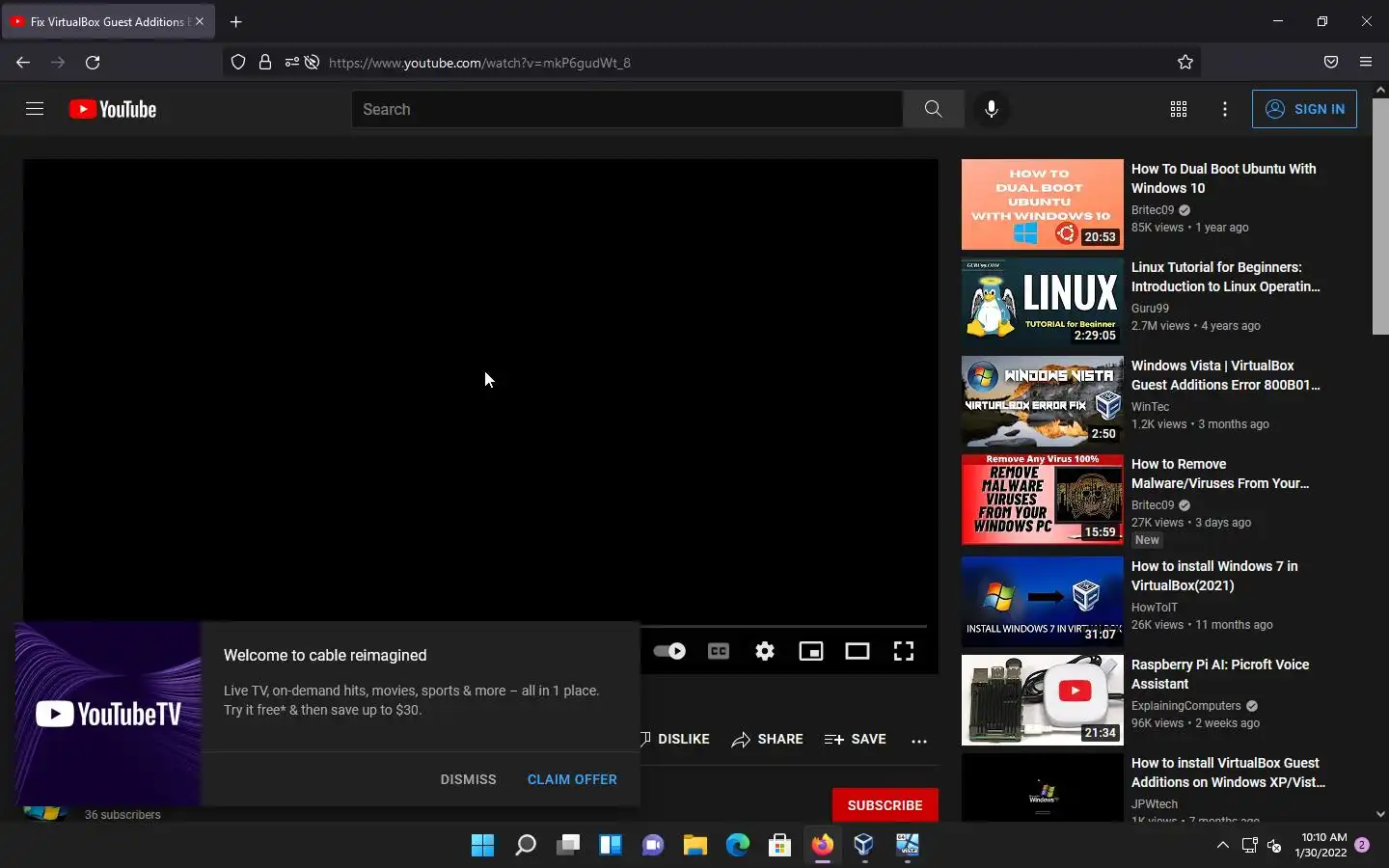Screen dimensions: 1389x868
Task: Dismiss the YouTube TV offer
Action: coord(468,779)
